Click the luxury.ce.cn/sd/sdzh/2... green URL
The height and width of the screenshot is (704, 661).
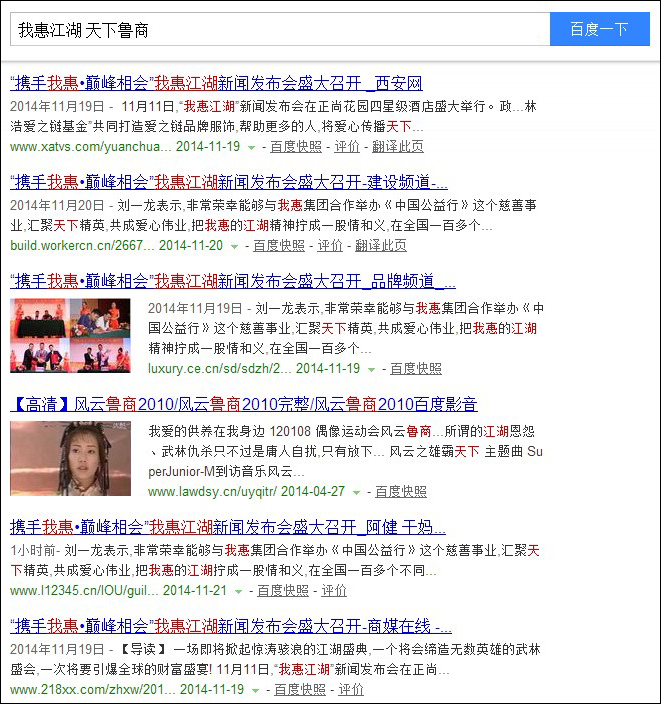220,369
